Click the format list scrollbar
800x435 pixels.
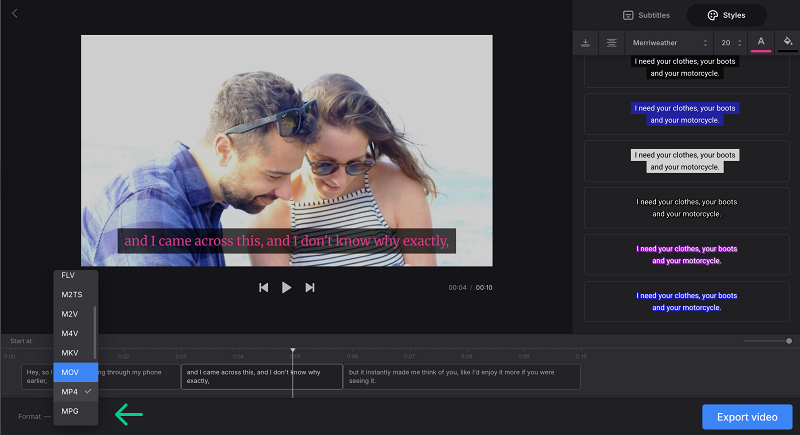[x=95, y=332]
